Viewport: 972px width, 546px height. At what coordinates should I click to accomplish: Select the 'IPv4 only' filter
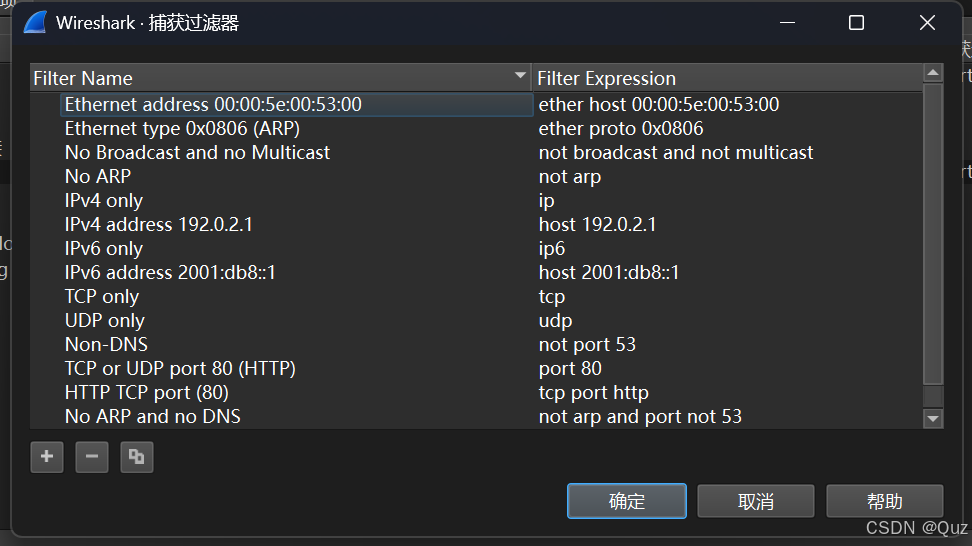tap(104, 201)
